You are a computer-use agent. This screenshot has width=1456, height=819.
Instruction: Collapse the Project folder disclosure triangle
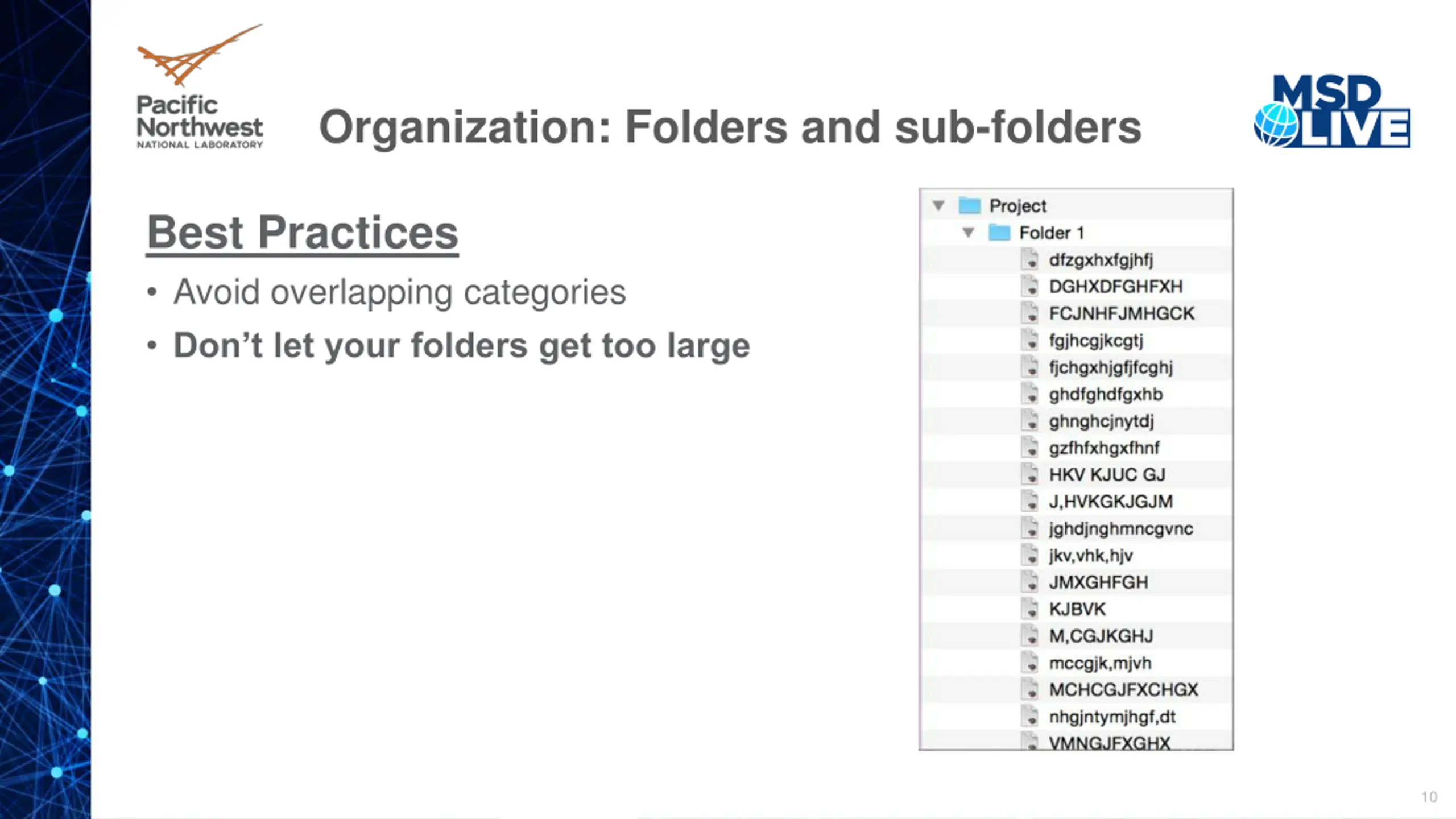click(938, 205)
